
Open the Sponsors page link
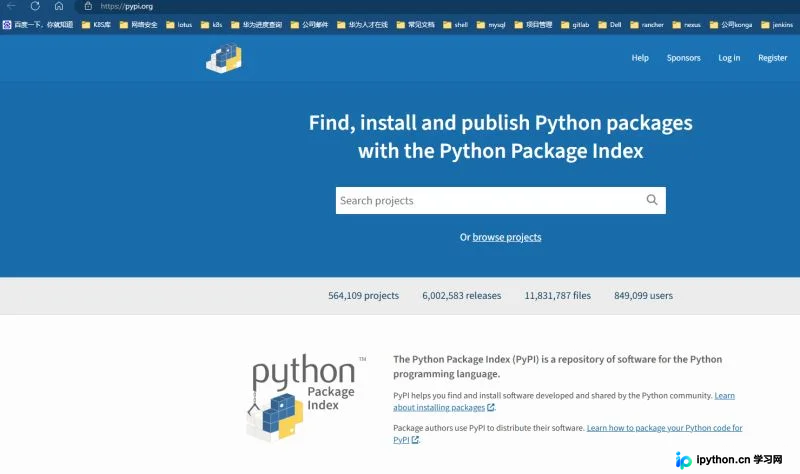tap(683, 58)
